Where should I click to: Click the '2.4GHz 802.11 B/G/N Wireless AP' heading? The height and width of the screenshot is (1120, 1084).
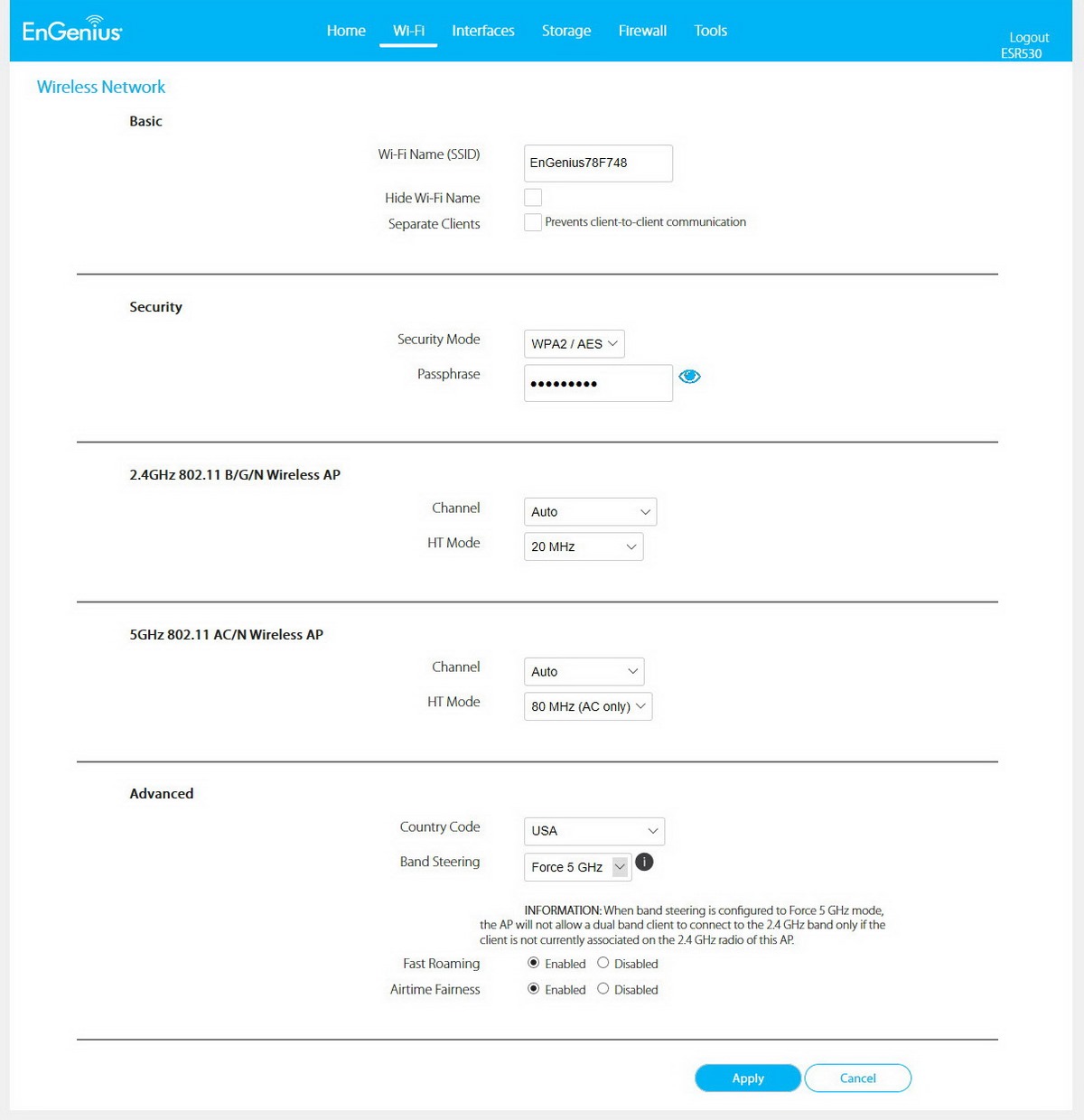coord(235,475)
